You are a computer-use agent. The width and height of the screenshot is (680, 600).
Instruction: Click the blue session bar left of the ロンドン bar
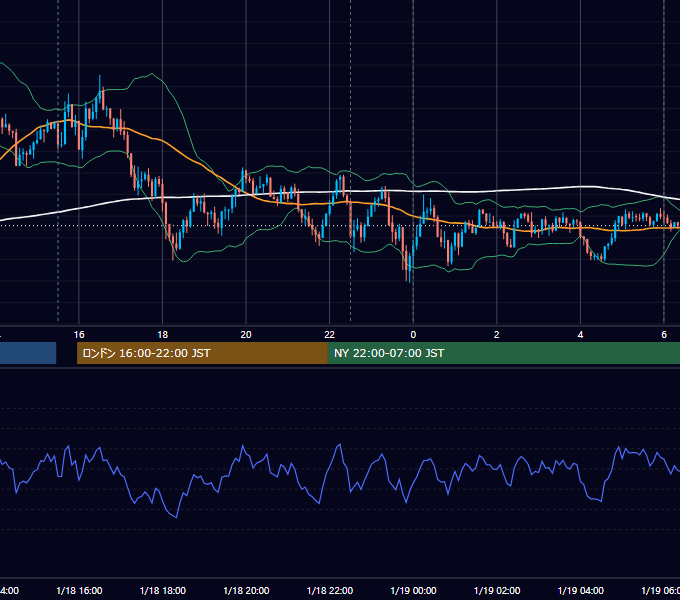(28, 353)
